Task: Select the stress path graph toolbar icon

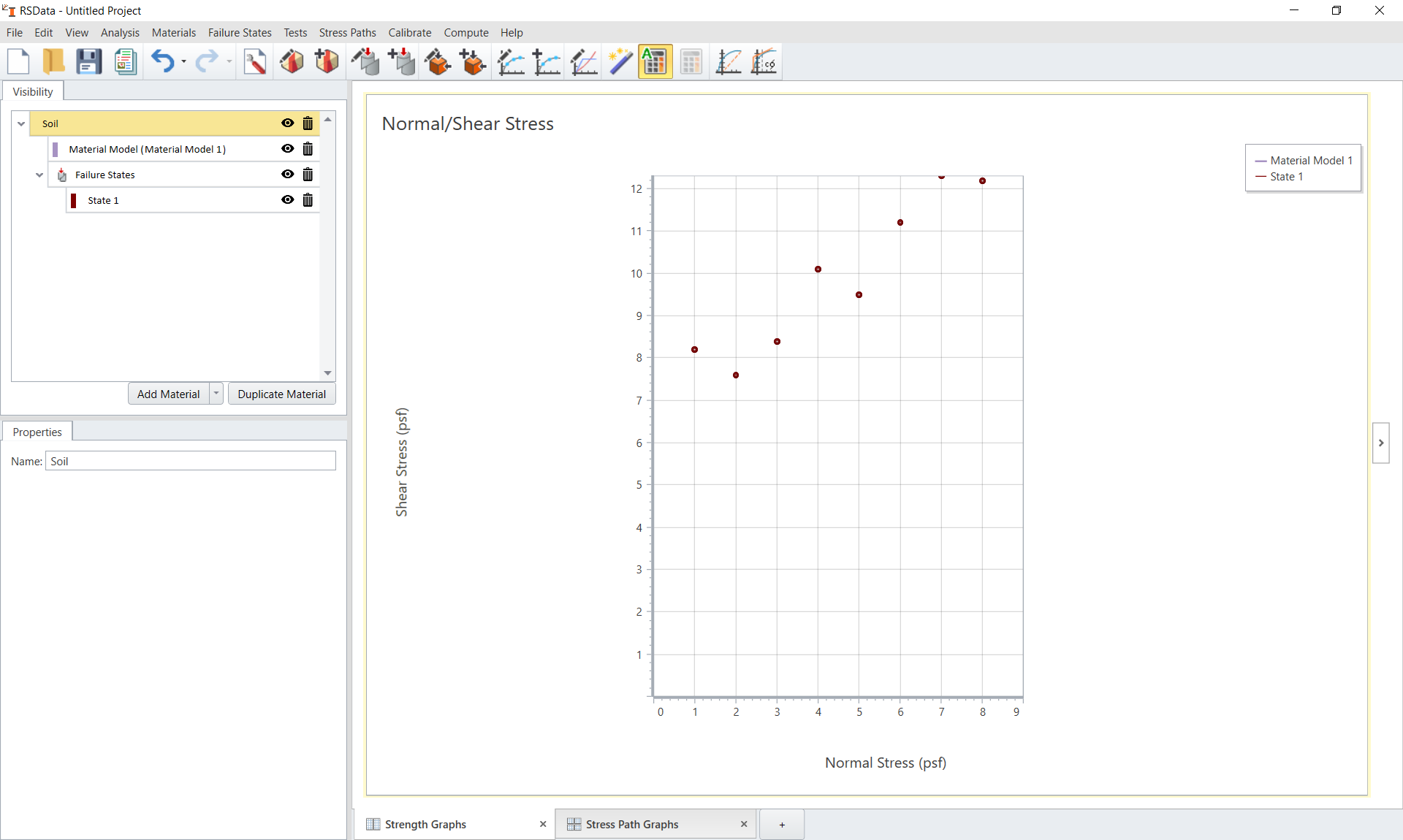Action: click(x=764, y=61)
